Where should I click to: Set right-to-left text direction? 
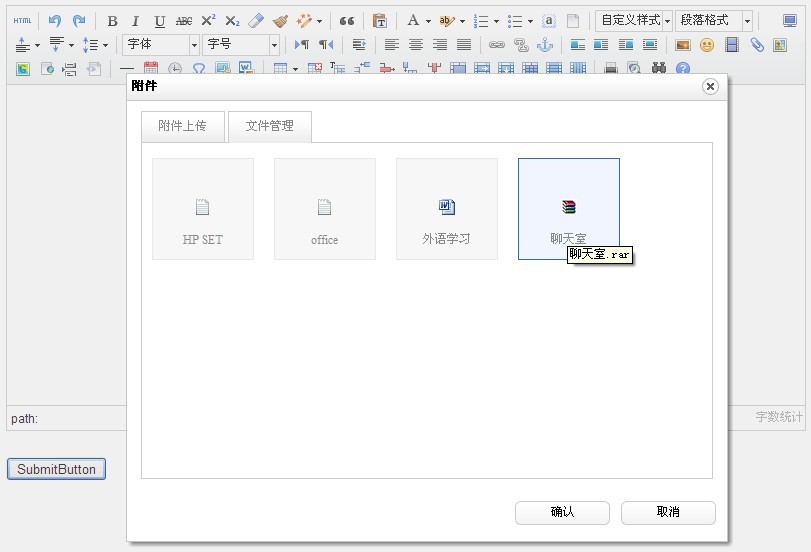326,44
